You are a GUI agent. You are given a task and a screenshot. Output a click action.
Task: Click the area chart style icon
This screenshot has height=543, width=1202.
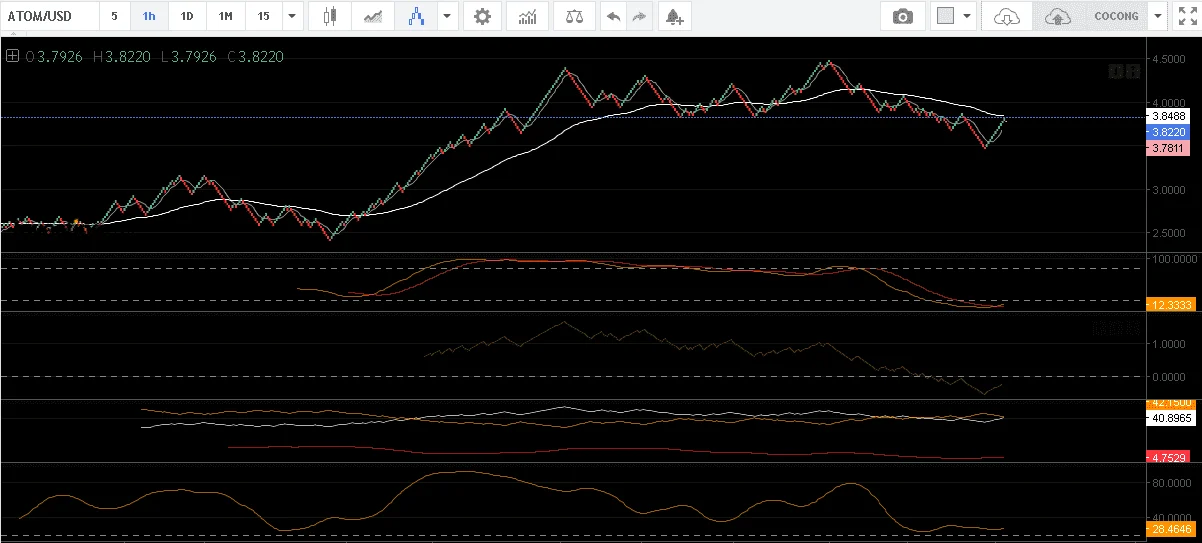373,16
